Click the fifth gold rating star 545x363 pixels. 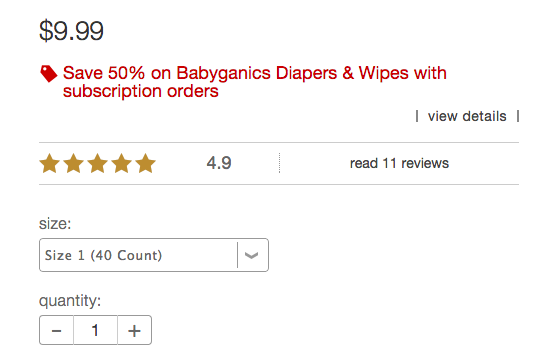(x=145, y=163)
